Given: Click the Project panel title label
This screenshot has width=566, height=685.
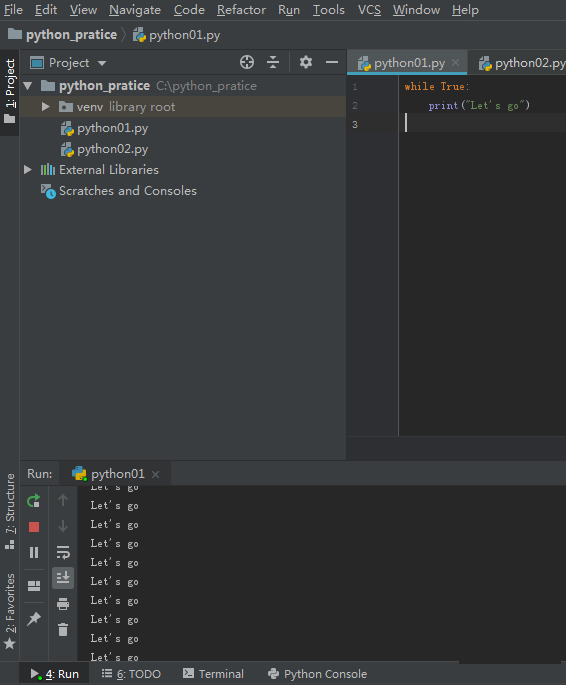Looking at the screenshot, I should tap(69, 63).
